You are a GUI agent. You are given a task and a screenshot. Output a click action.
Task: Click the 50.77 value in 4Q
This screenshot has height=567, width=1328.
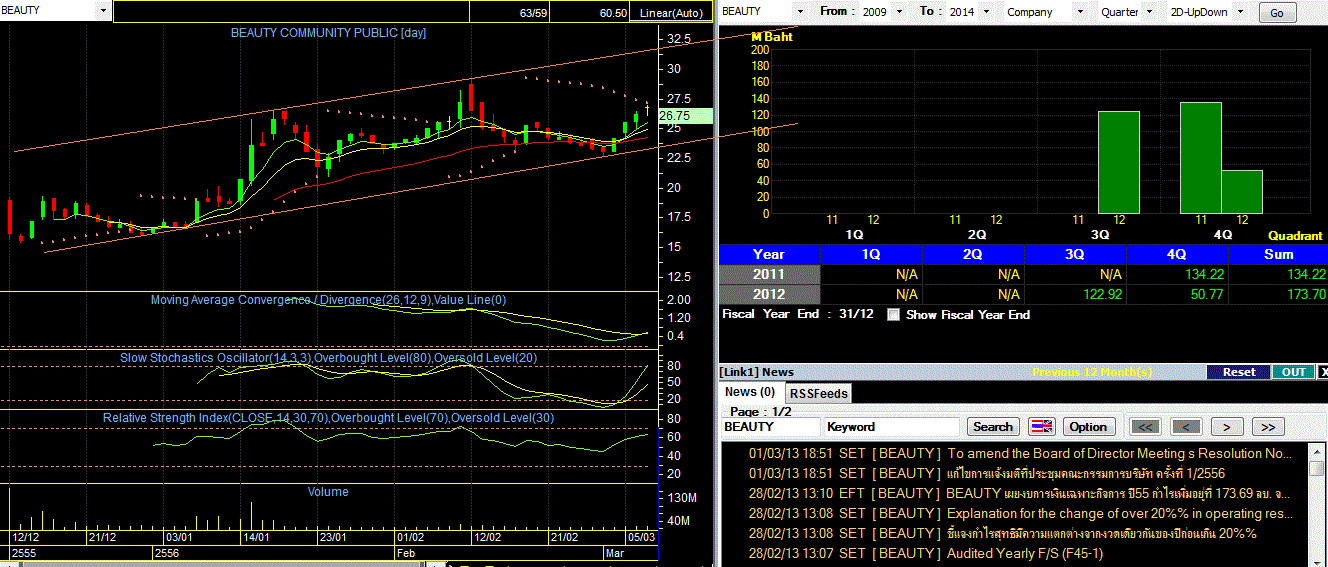point(1207,294)
